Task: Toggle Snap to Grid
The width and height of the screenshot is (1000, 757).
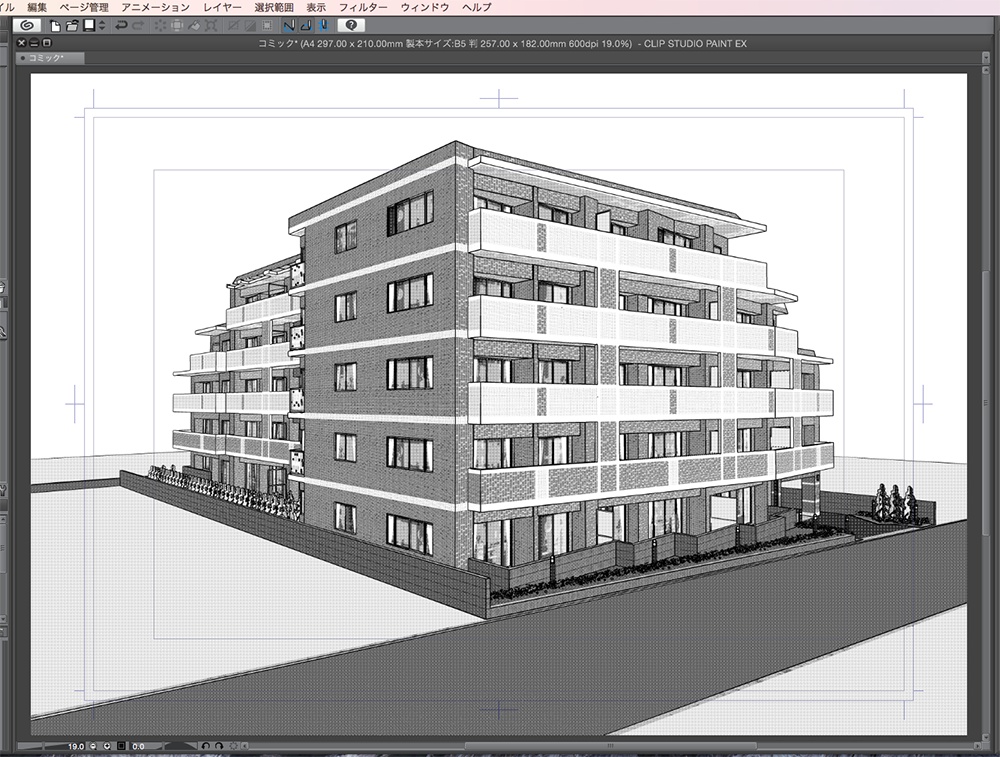Action: pyautogui.click(x=321, y=27)
